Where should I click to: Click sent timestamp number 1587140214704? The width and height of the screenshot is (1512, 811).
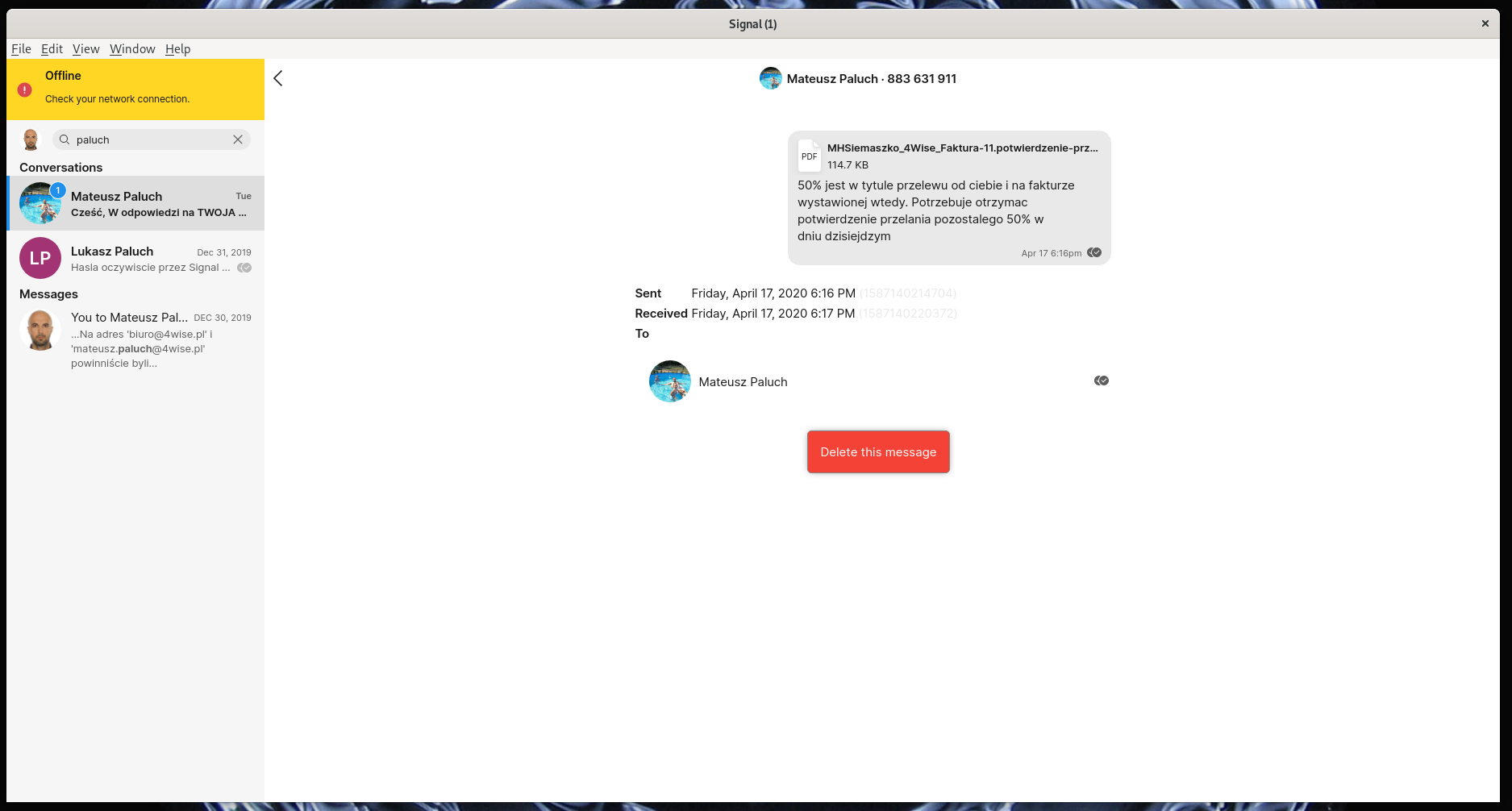coord(908,293)
